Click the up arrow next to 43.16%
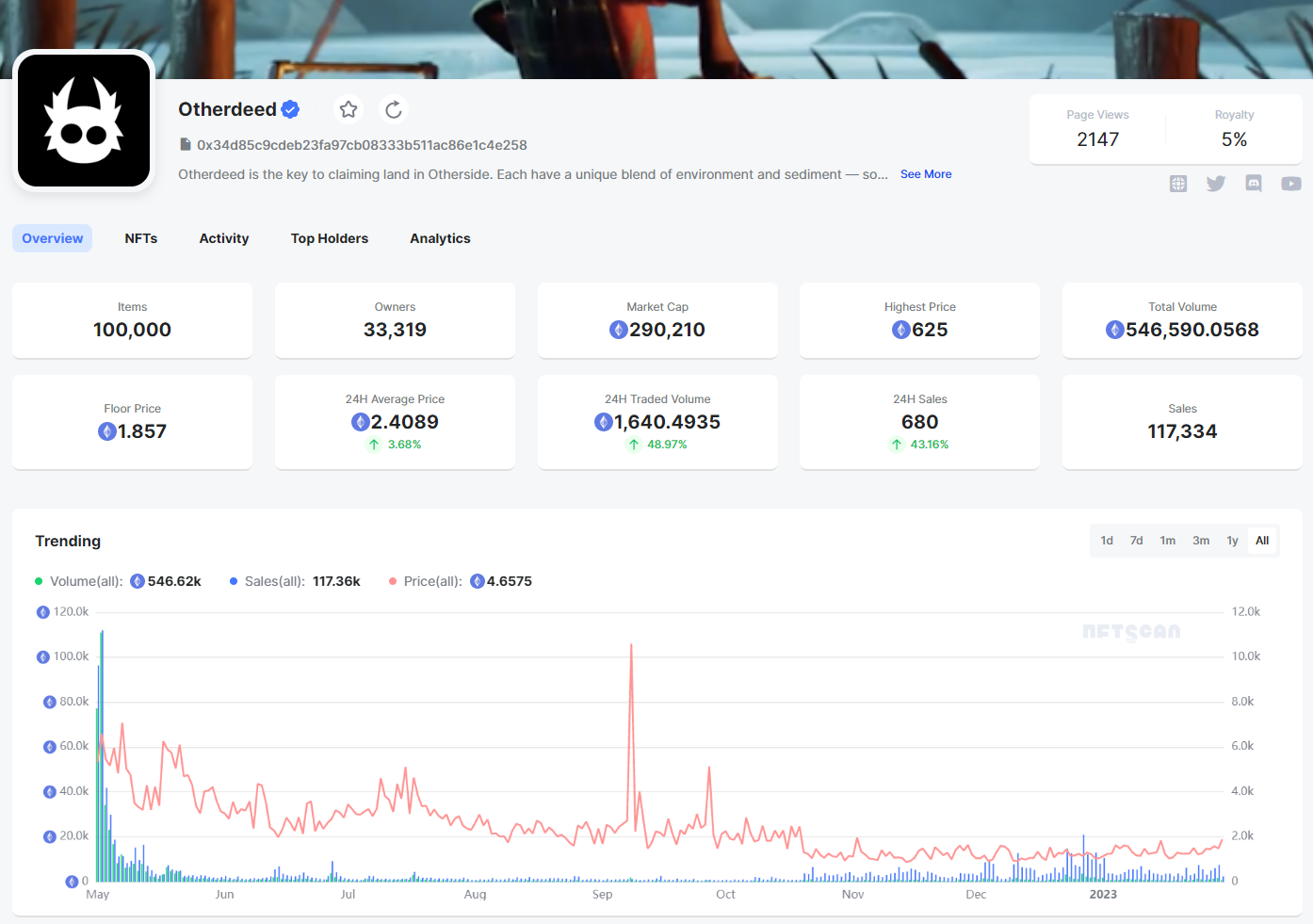 coord(897,445)
